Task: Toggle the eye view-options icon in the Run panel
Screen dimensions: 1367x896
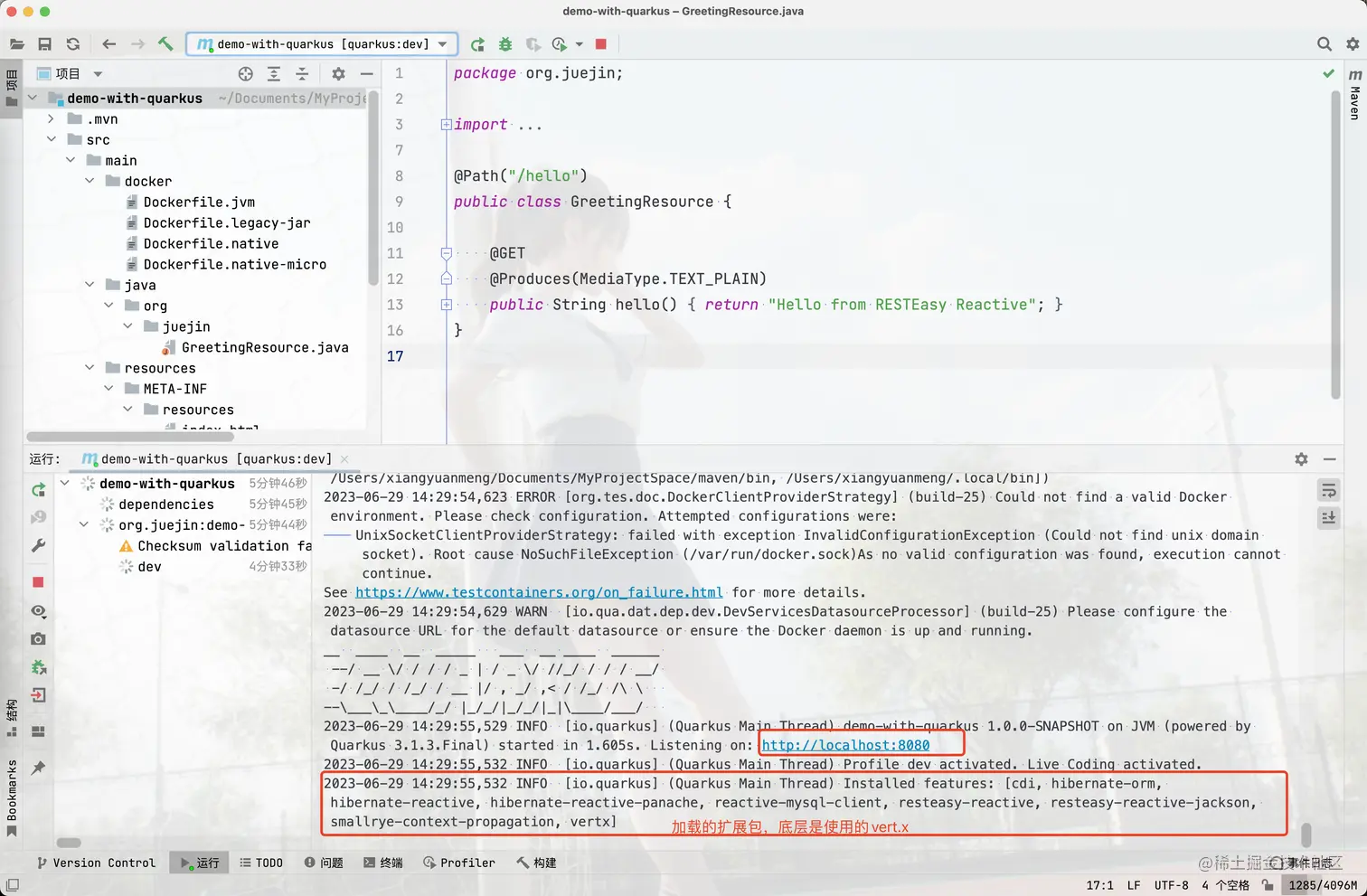Action: [38, 611]
